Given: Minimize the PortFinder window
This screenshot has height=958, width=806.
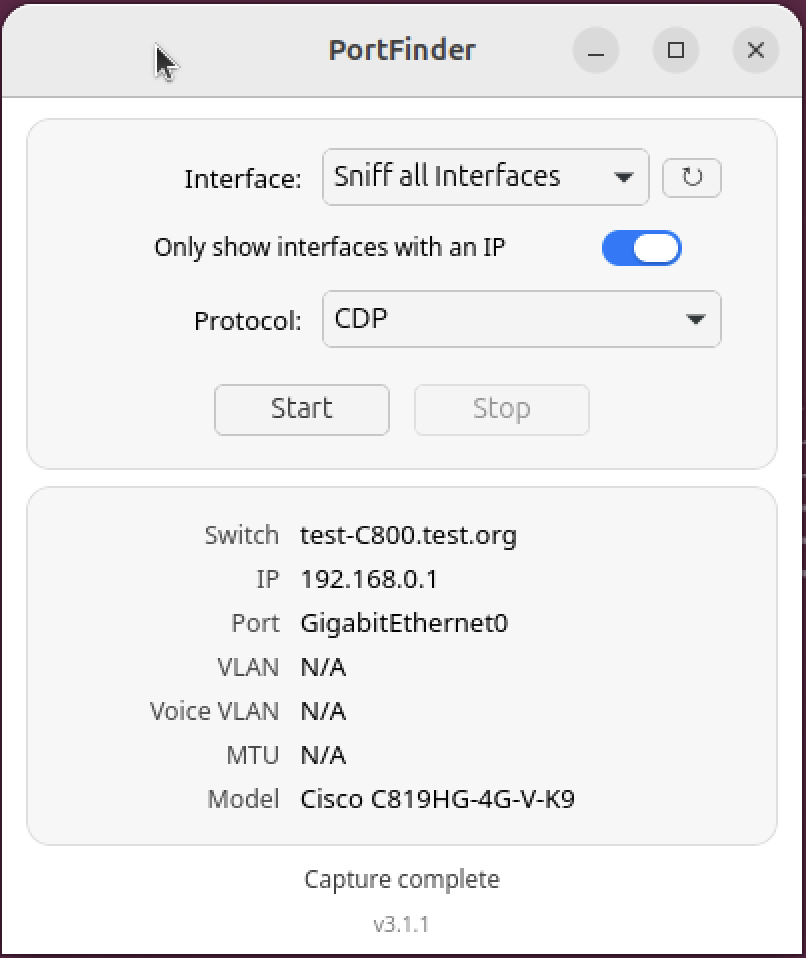Looking at the screenshot, I should [595, 50].
